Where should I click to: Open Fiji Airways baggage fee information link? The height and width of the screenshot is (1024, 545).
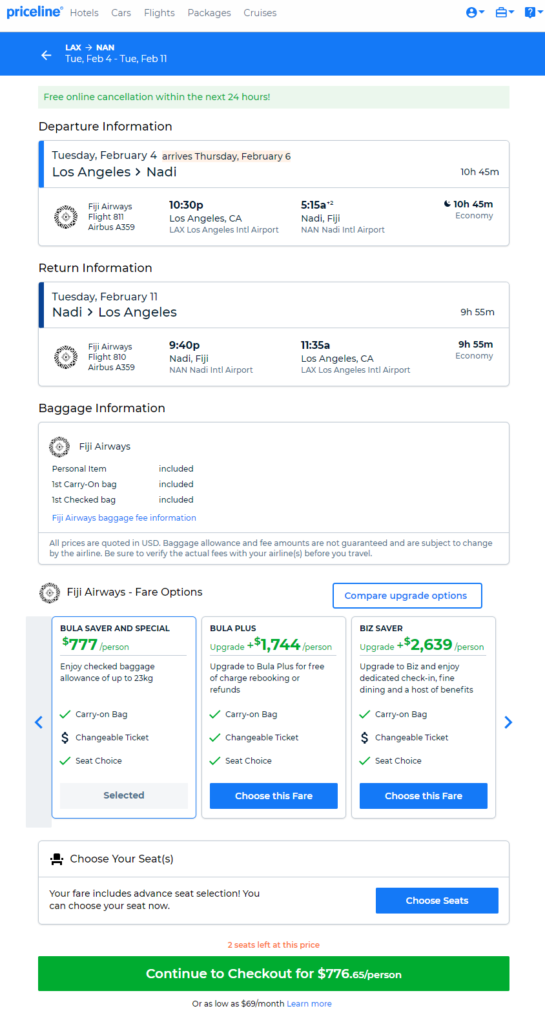(124, 518)
